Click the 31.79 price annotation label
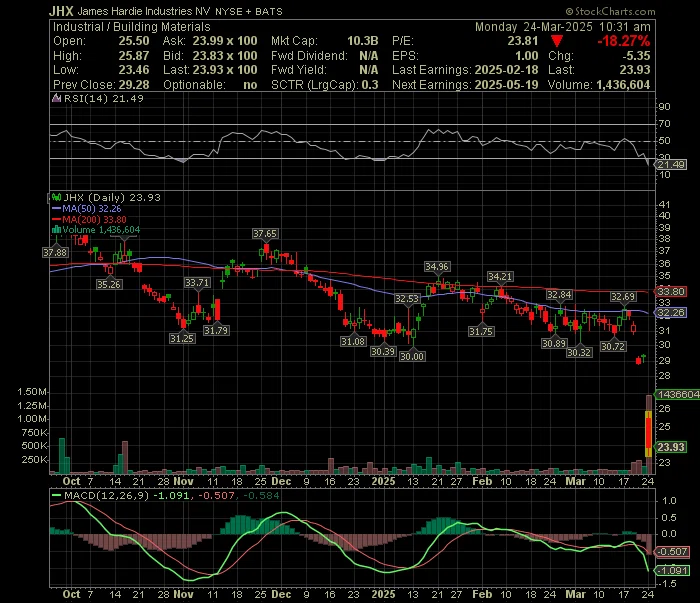This screenshot has width=700, height=603. tap(216, 330)
